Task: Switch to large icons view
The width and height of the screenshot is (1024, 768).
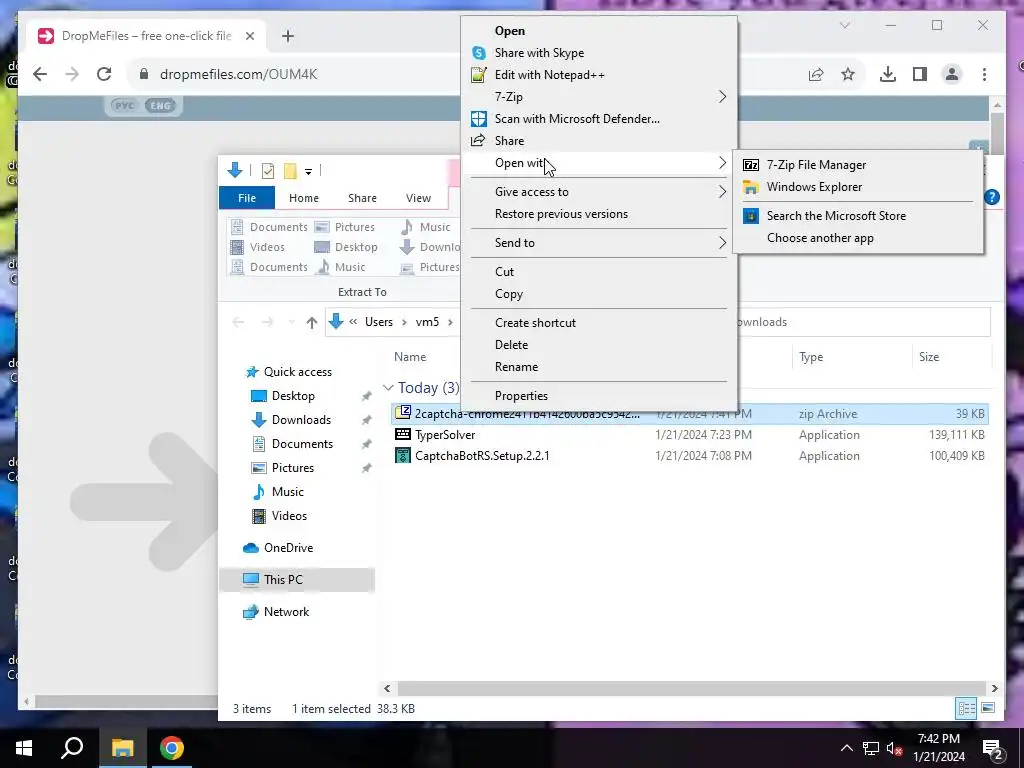Action: (988, 709)
